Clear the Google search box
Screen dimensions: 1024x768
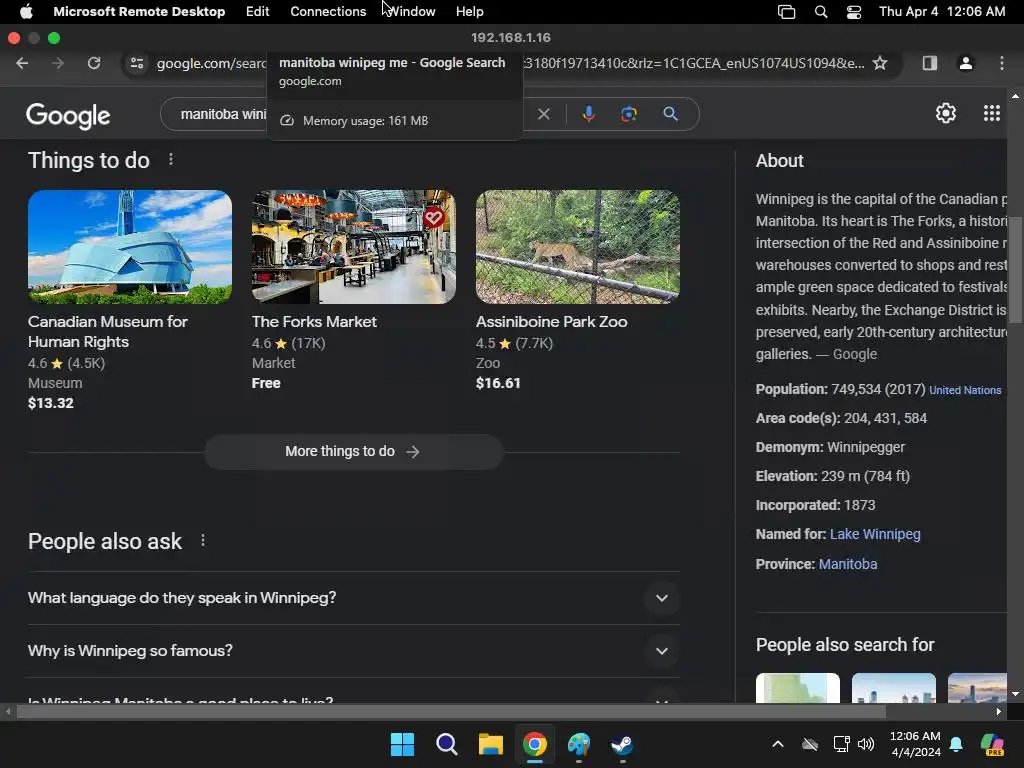pyautogui.click(x=543, y=114)
